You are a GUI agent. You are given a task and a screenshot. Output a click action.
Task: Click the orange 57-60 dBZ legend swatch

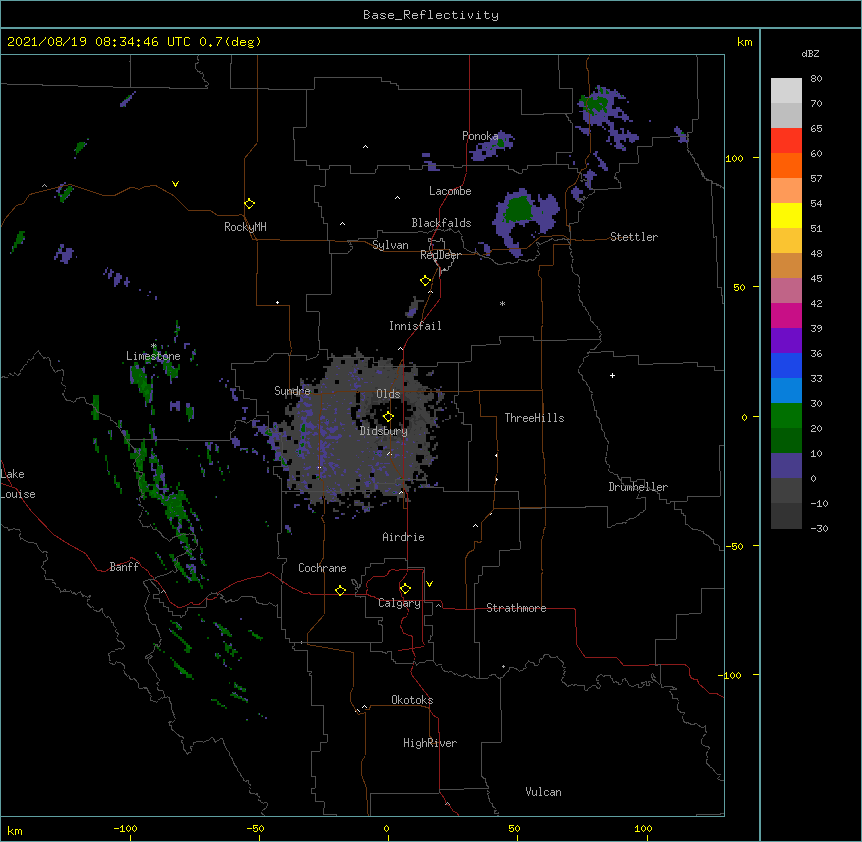[786, 166]
